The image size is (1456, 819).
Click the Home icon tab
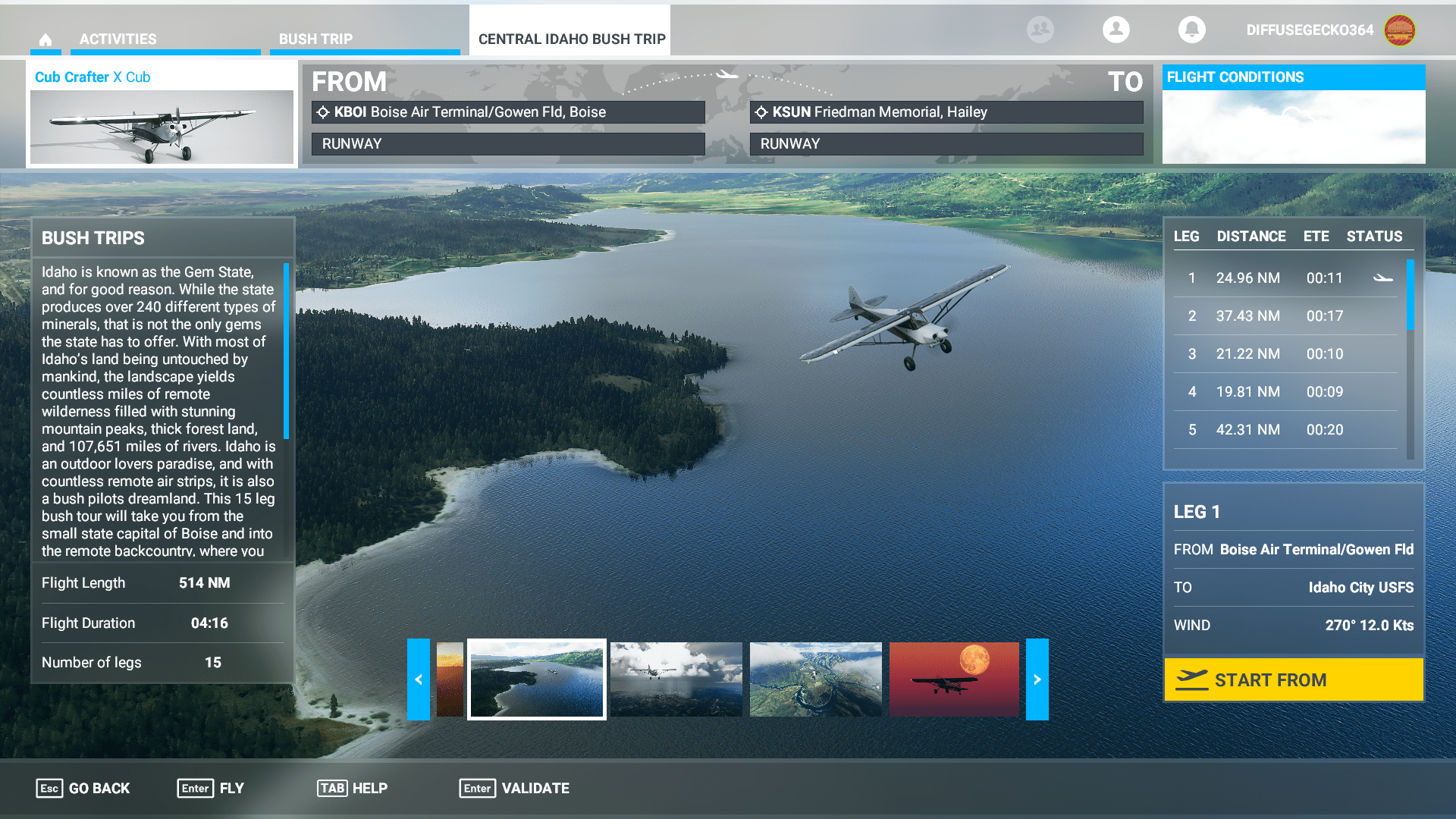[x=45, y=39]
